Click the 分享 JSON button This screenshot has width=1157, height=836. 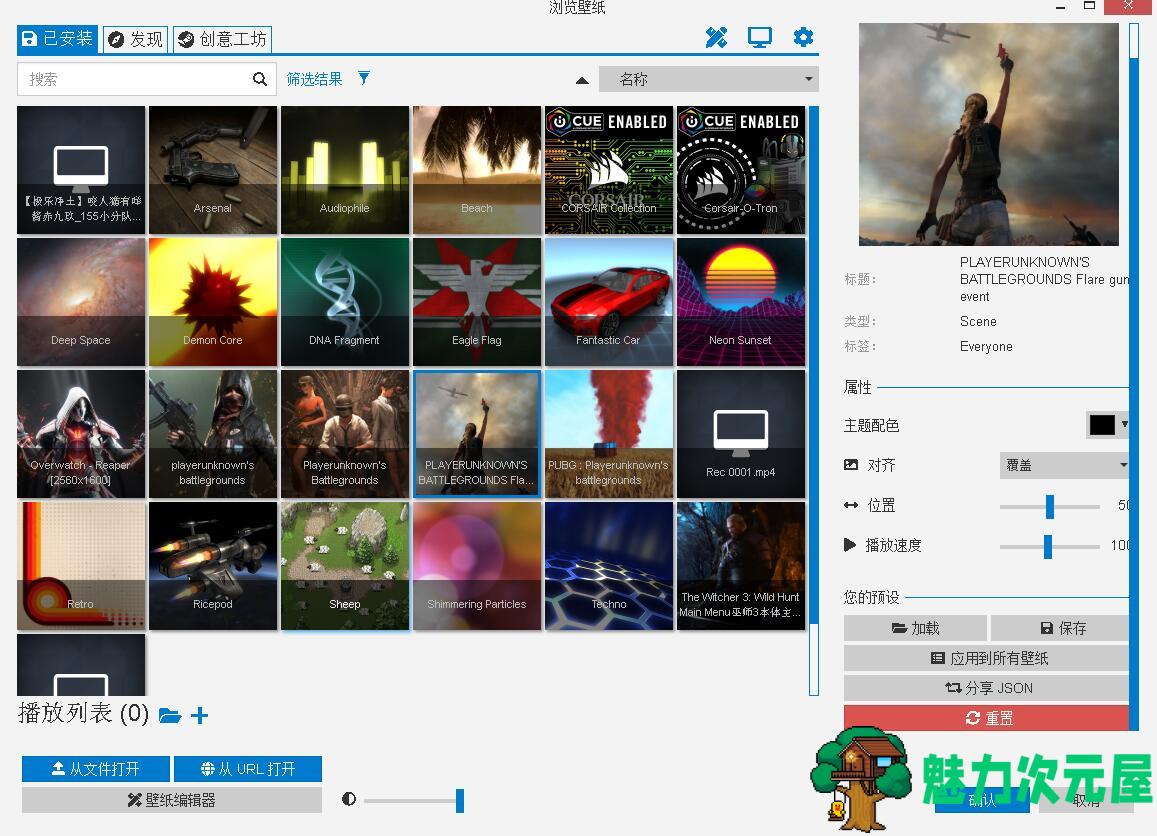click(x=987, y=688)
